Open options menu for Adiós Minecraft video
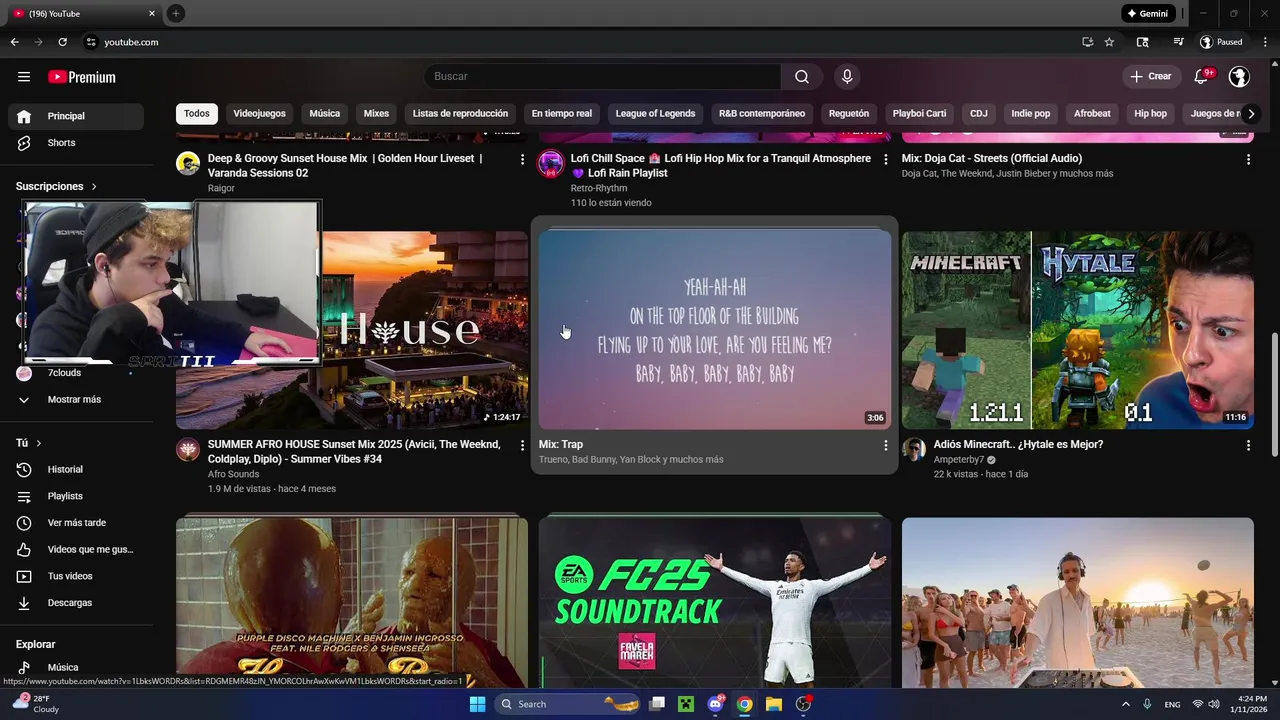 1248,446
